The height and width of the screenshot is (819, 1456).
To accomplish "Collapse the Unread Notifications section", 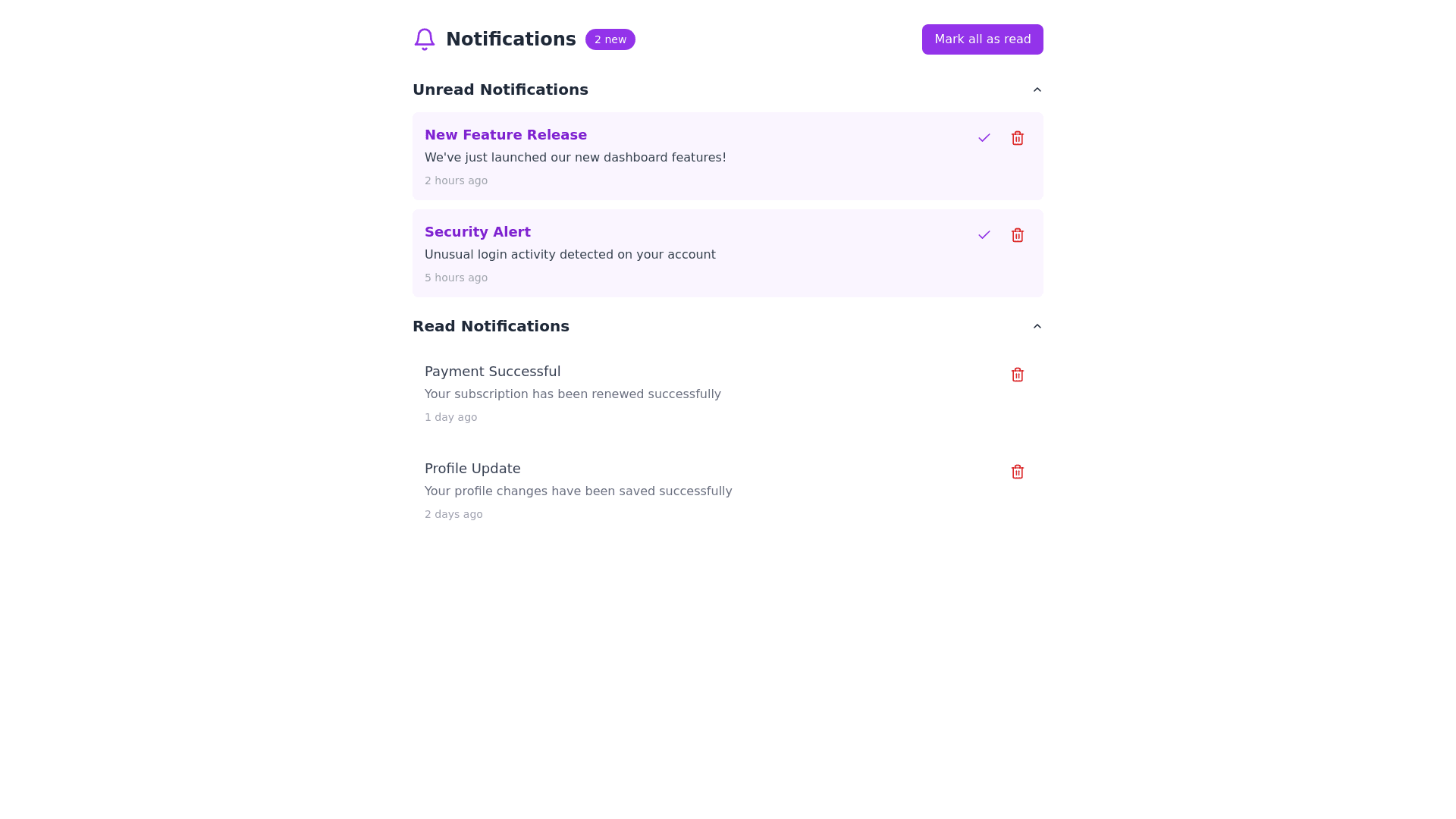I will tap(1037, 89).
